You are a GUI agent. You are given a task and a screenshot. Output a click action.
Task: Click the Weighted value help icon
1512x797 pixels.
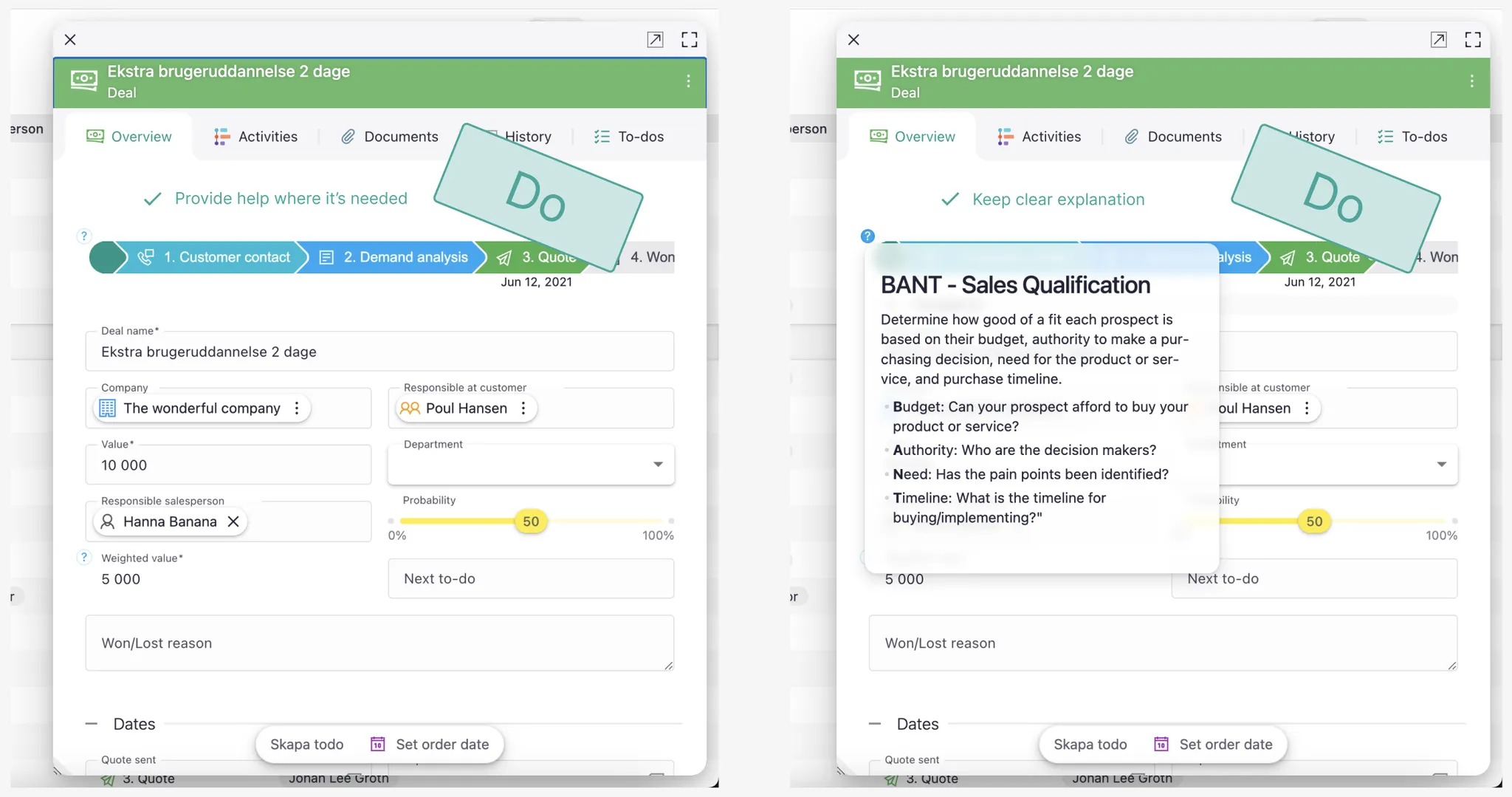[x=84, y=558]
